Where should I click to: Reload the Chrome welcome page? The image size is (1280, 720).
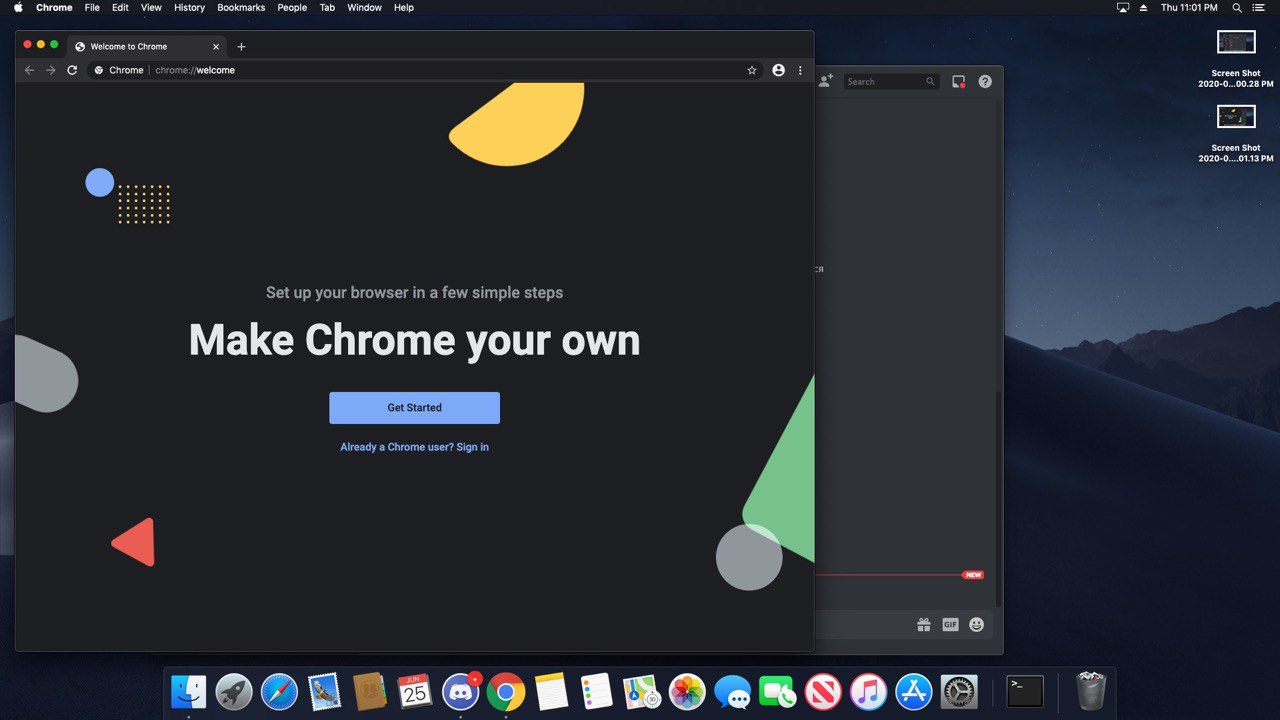click(72, 70)
